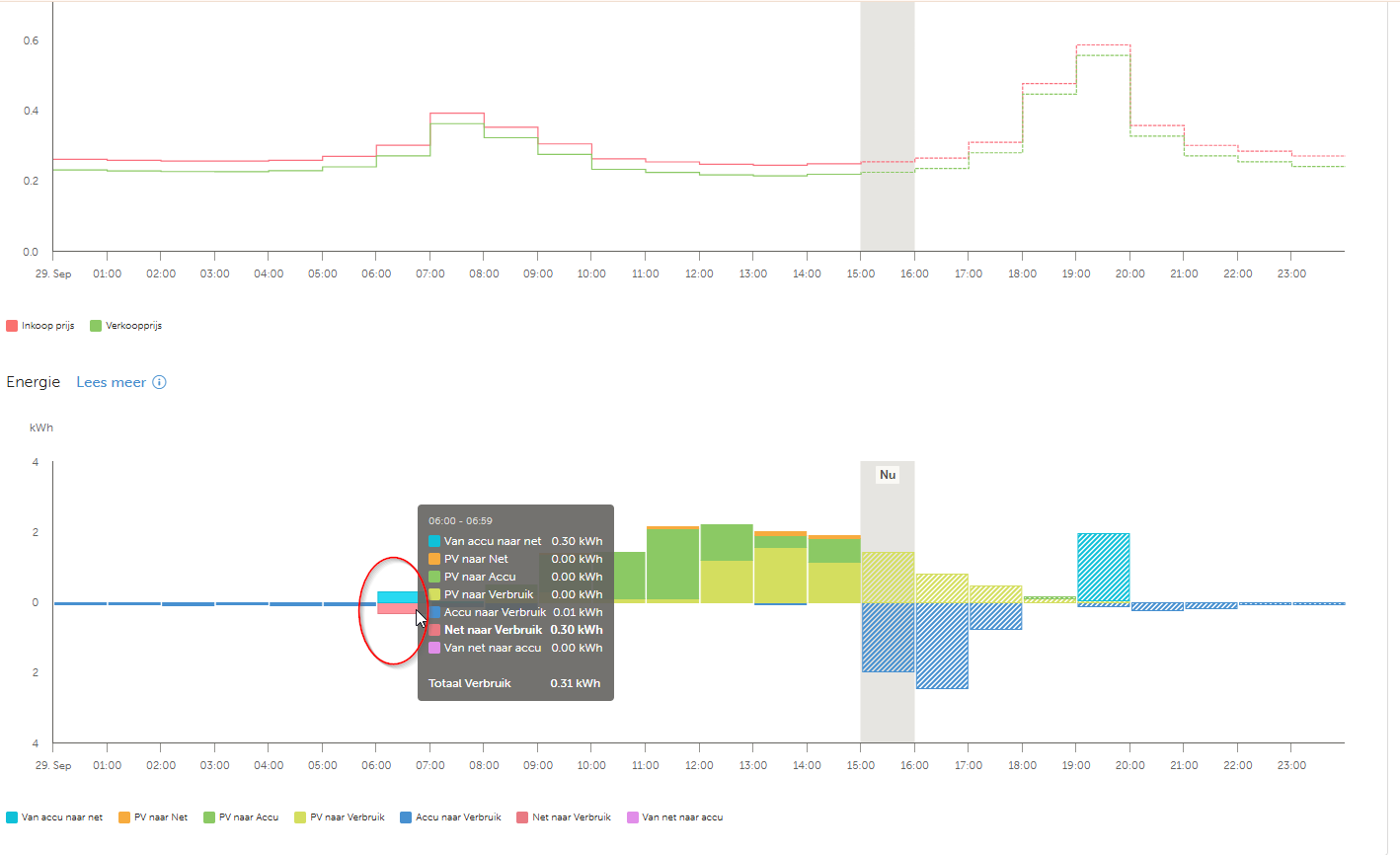1400x855 pixels.
Task: Click the orange PV naar Net legend swatch
Action: (x=124, y=817)
